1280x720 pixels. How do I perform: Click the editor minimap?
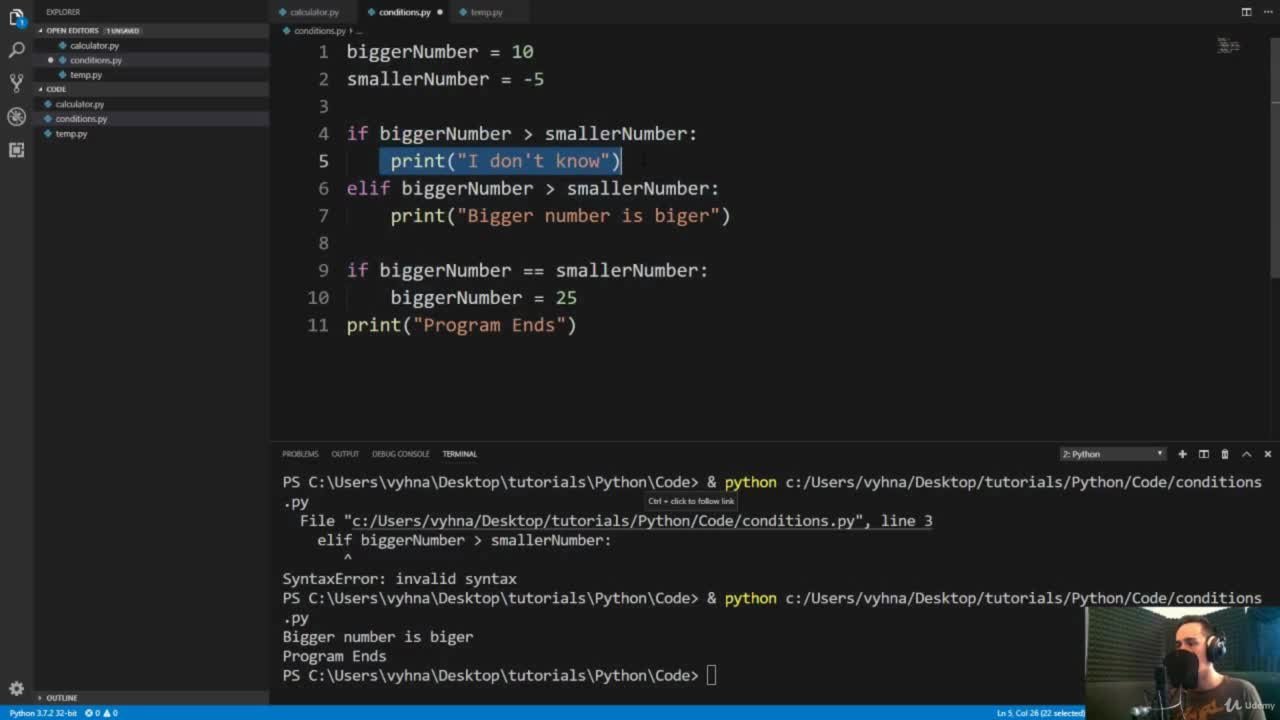[1228, 45]
